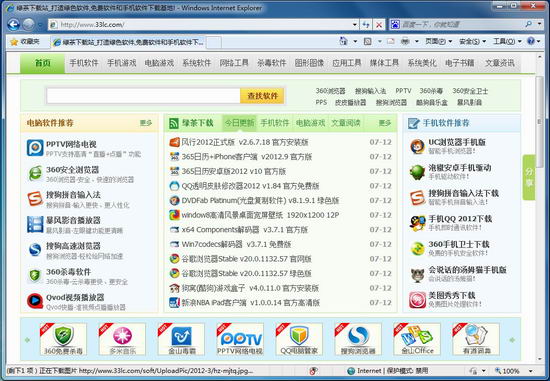This screenshot has width=550, height=381.
Task: Click the 搜狗拼音输入法 icon in left list
Action: pyautogui.click(x=35, y=199)
